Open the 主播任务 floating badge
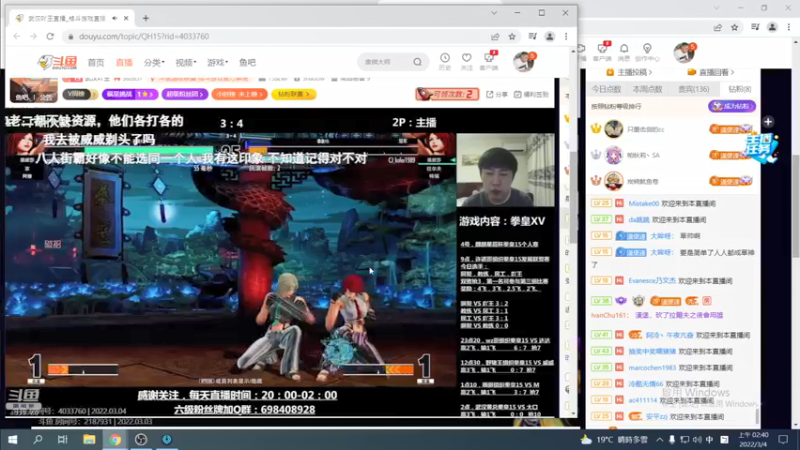 point(761,147)
